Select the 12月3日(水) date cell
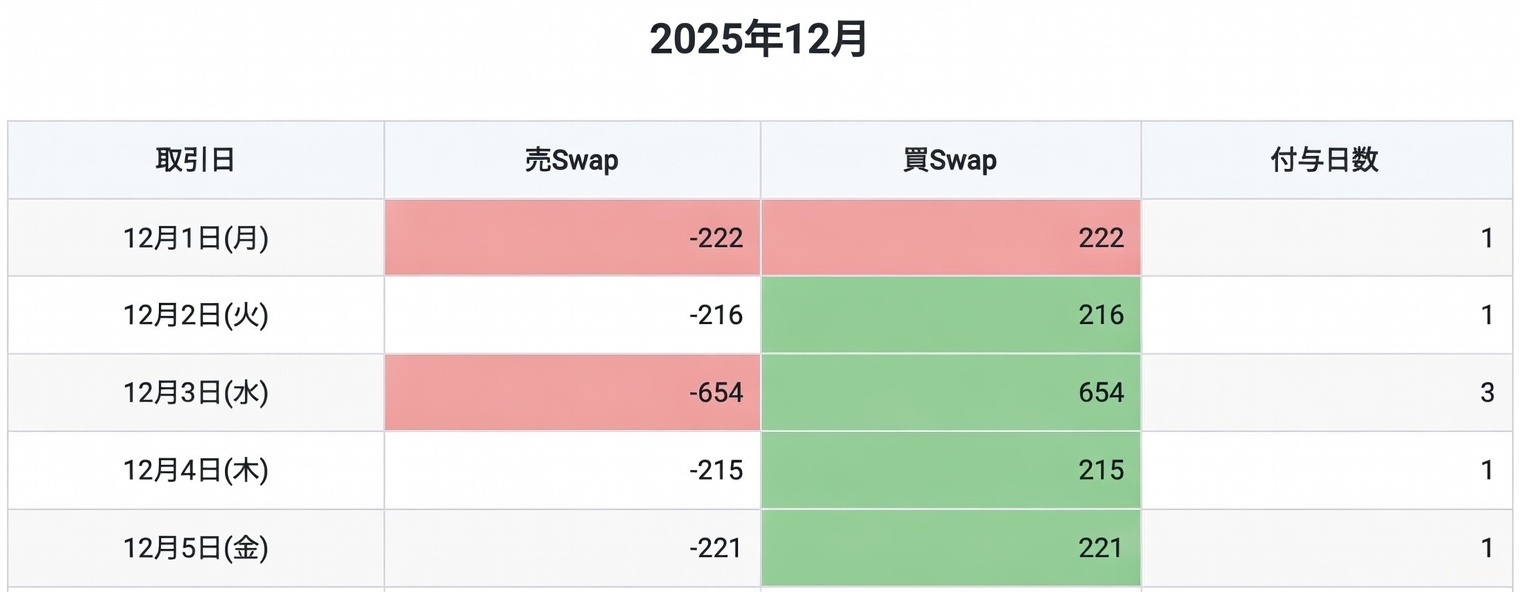The height and width of the screenshot is (592, 1520). click(x=195, y=393)
